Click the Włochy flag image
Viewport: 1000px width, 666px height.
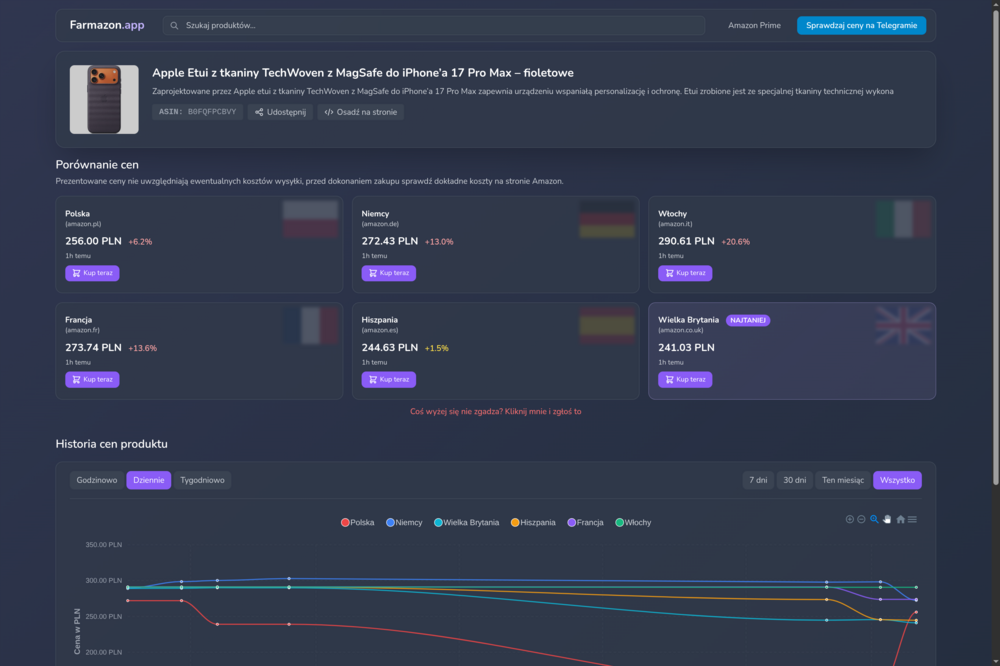tap(903, 219)
